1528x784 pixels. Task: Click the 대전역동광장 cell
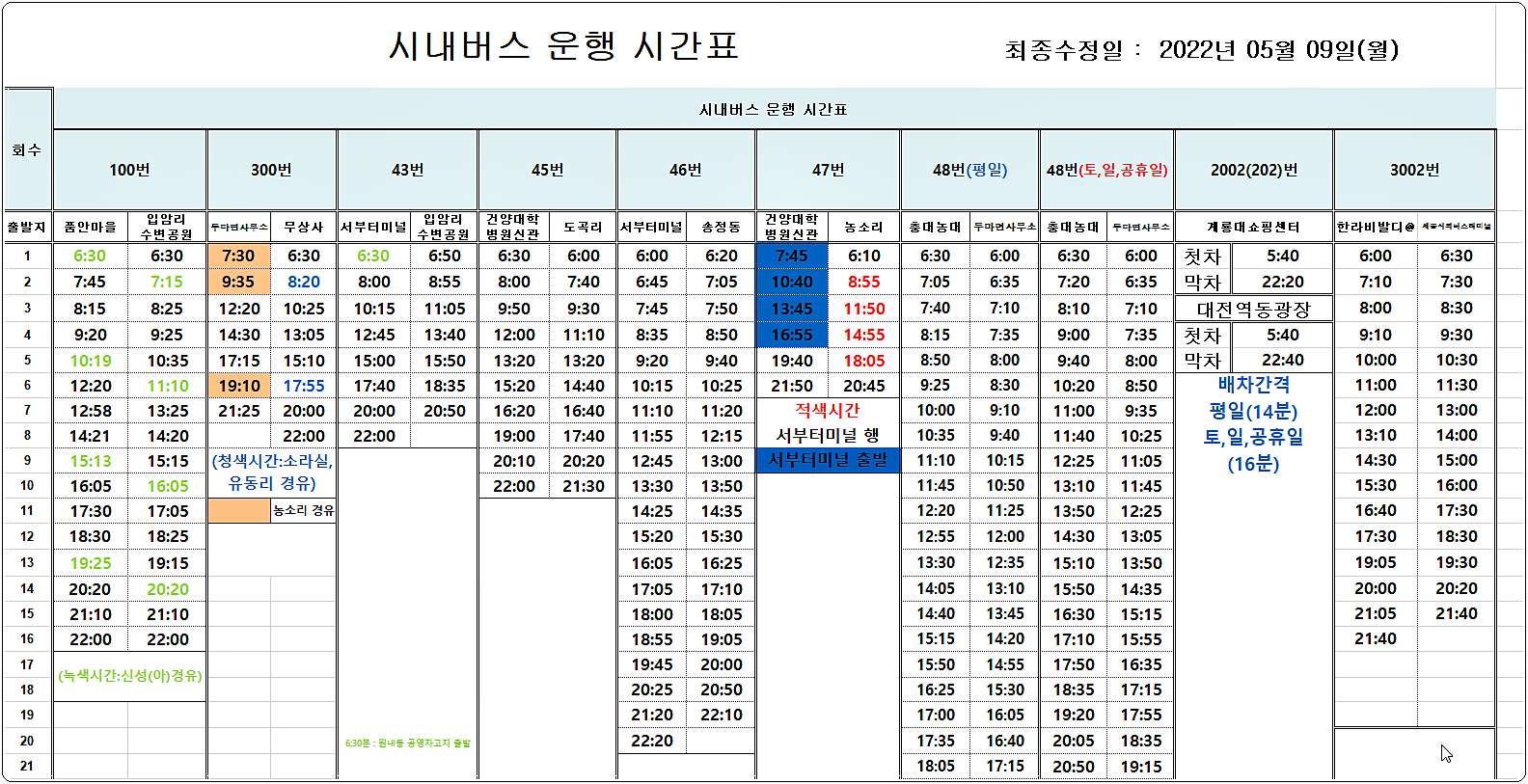tap(1254, 310)
